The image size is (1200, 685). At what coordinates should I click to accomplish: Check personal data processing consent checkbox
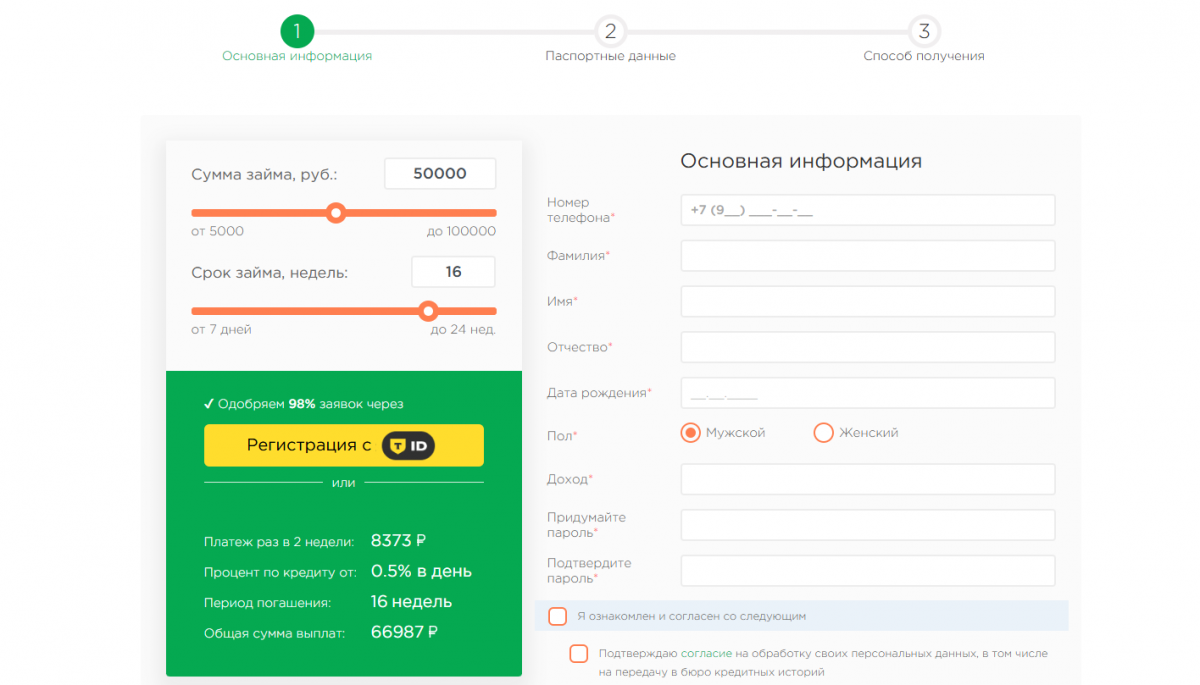tap(579, 654)
